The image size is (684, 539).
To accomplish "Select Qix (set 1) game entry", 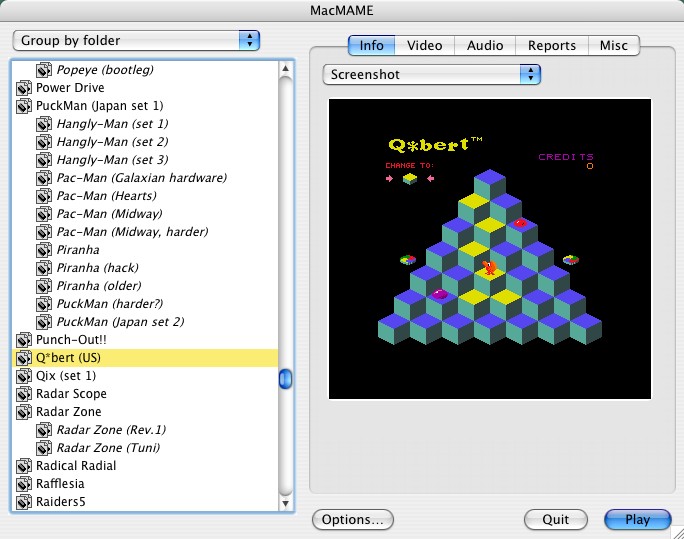I will 145,375.
